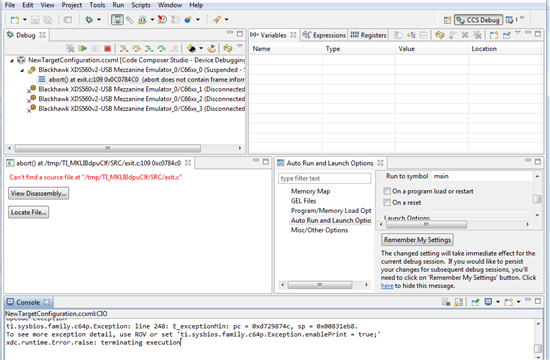The image size is (550, 360).
Task: Click the highlighted monitor icon in main toolbar
Action: pyautogui.click(x=117, y=20)
